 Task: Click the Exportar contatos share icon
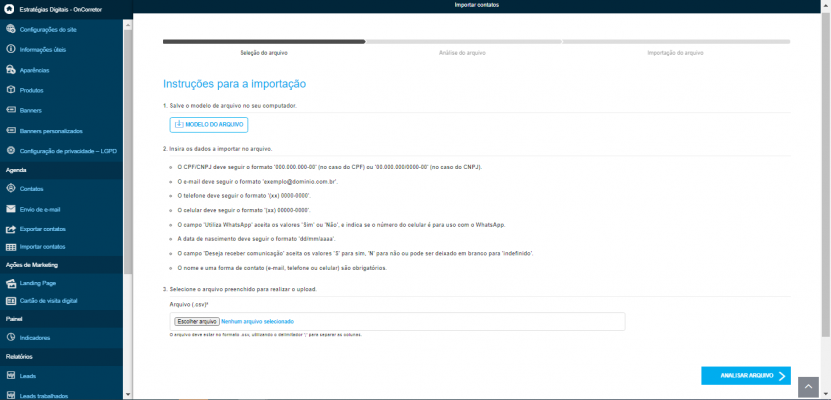click(11, 229)
